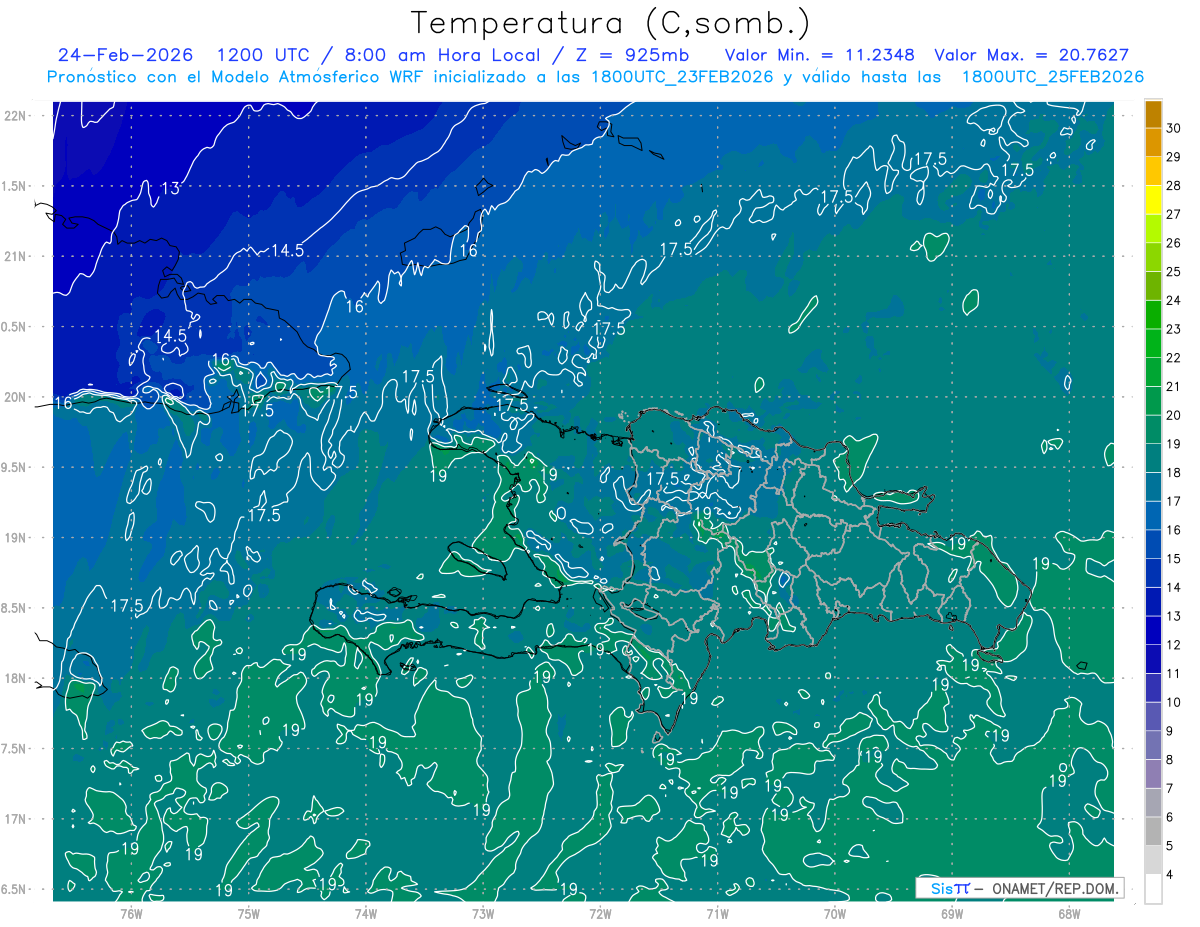Click the color scale label 27
The height and width of the screenshot is (927, 1200).
tap(1174, 214)
